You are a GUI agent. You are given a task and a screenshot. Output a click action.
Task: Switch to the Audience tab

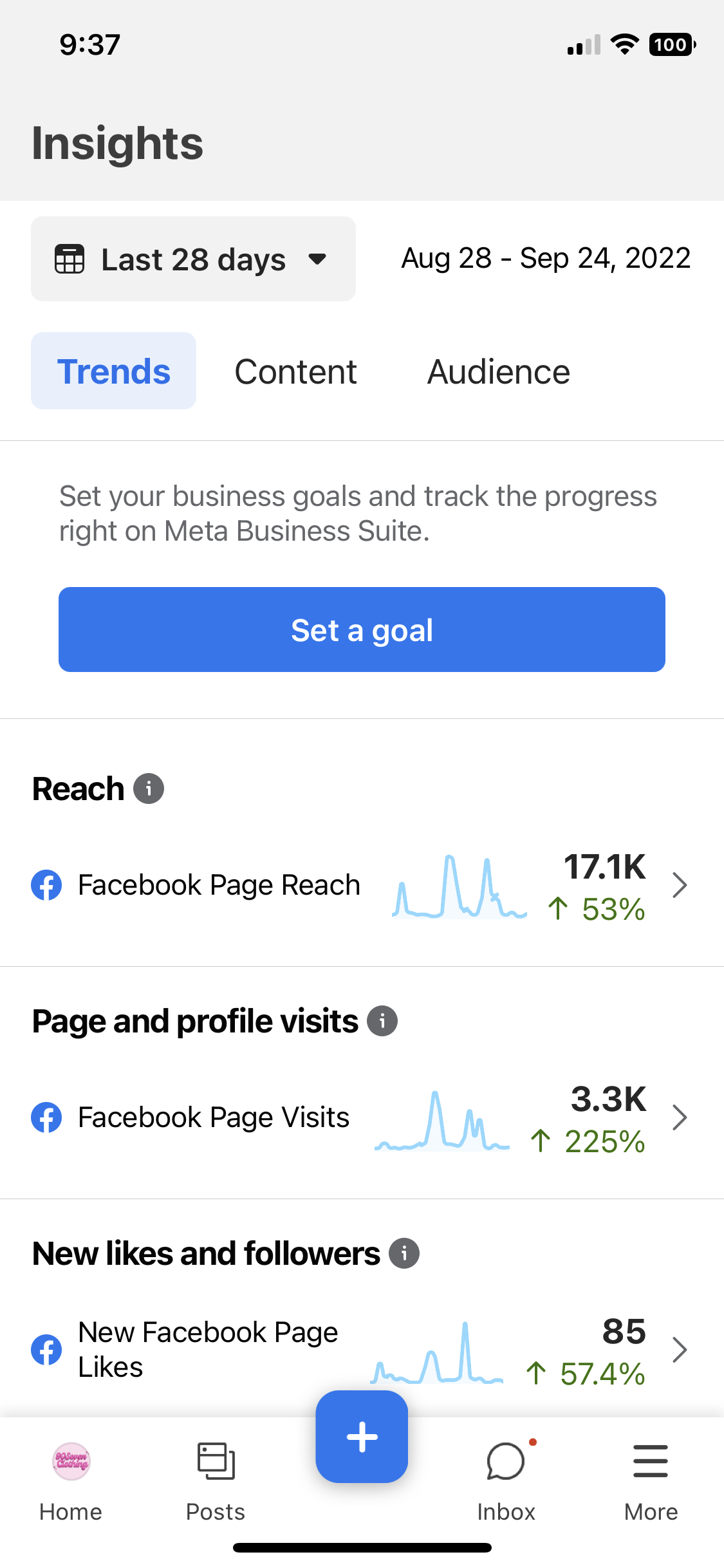(499, 371)
